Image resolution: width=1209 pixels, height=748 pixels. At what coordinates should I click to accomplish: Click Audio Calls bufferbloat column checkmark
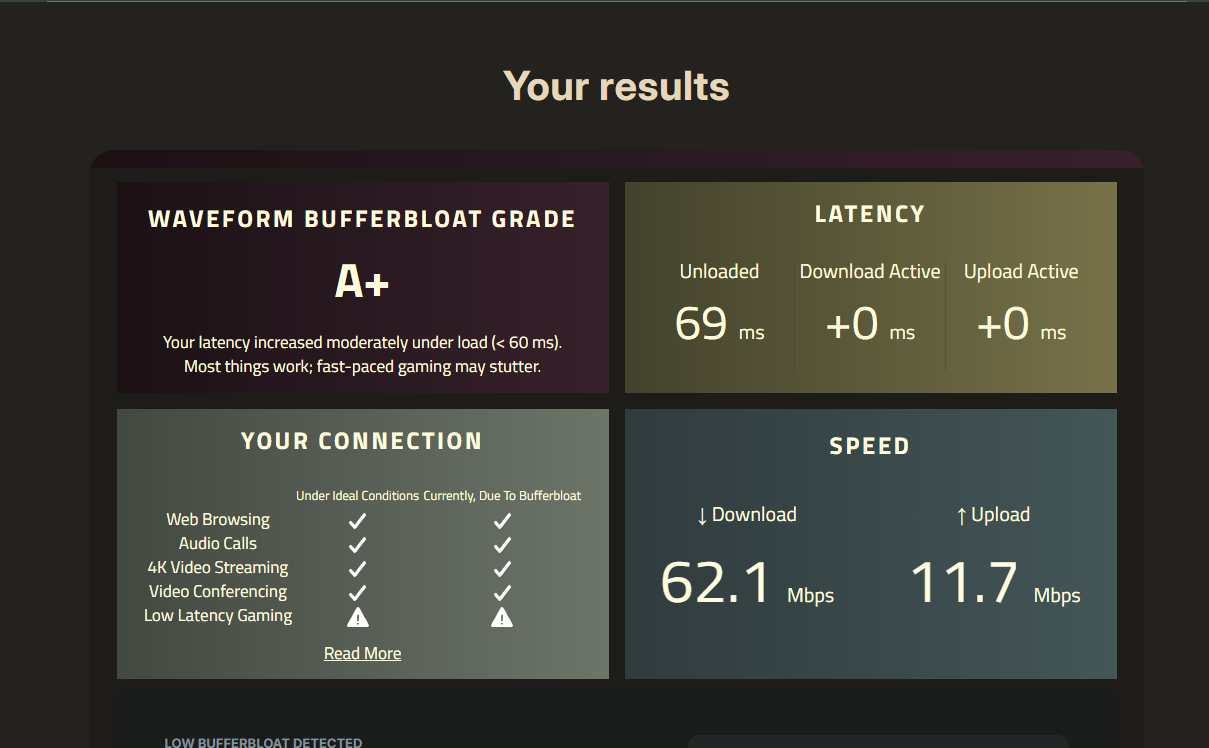pos(502,544)
